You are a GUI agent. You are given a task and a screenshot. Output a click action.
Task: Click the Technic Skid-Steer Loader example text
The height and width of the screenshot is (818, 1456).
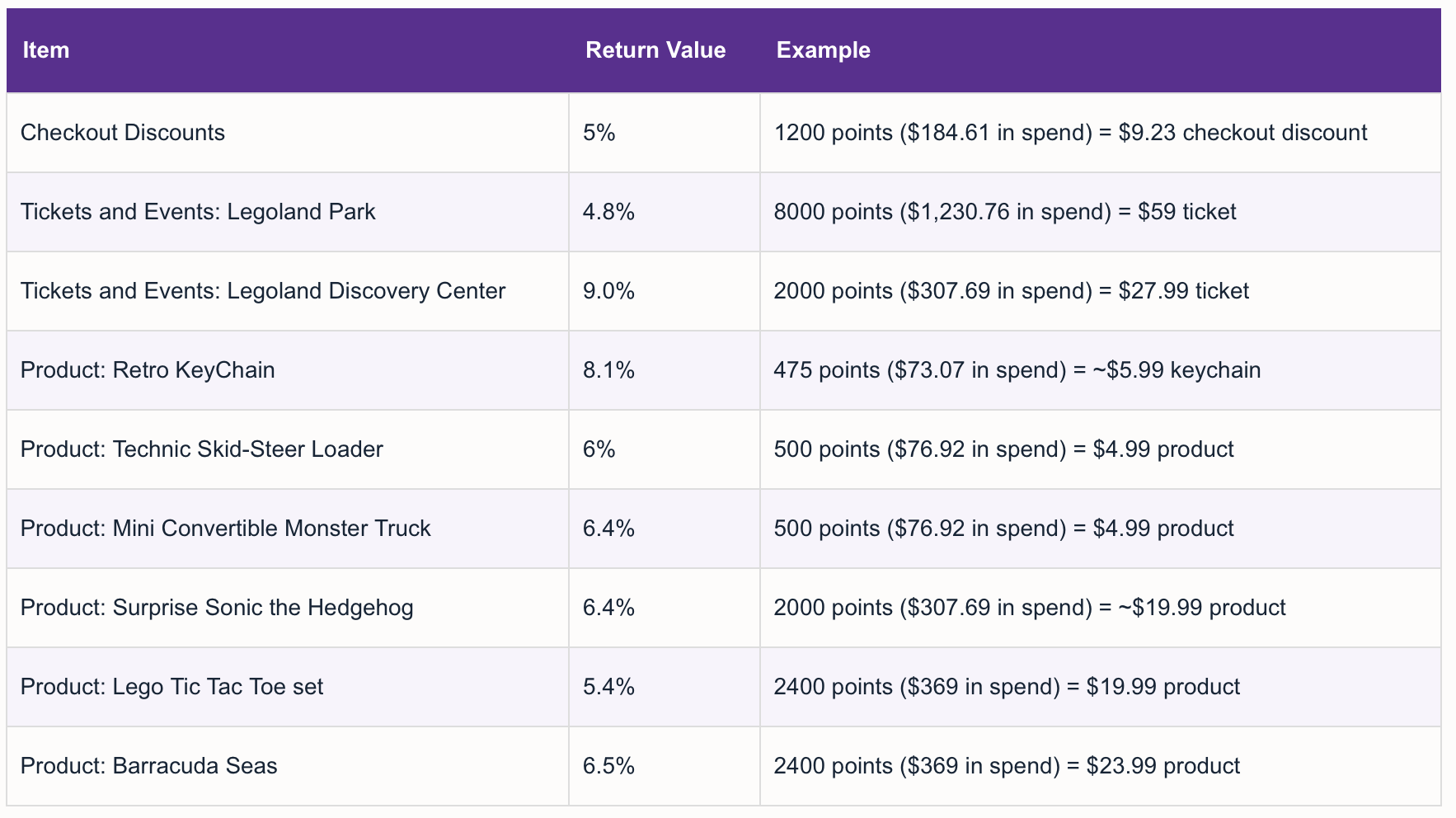pyautogui.click(x=1003, y=449)
